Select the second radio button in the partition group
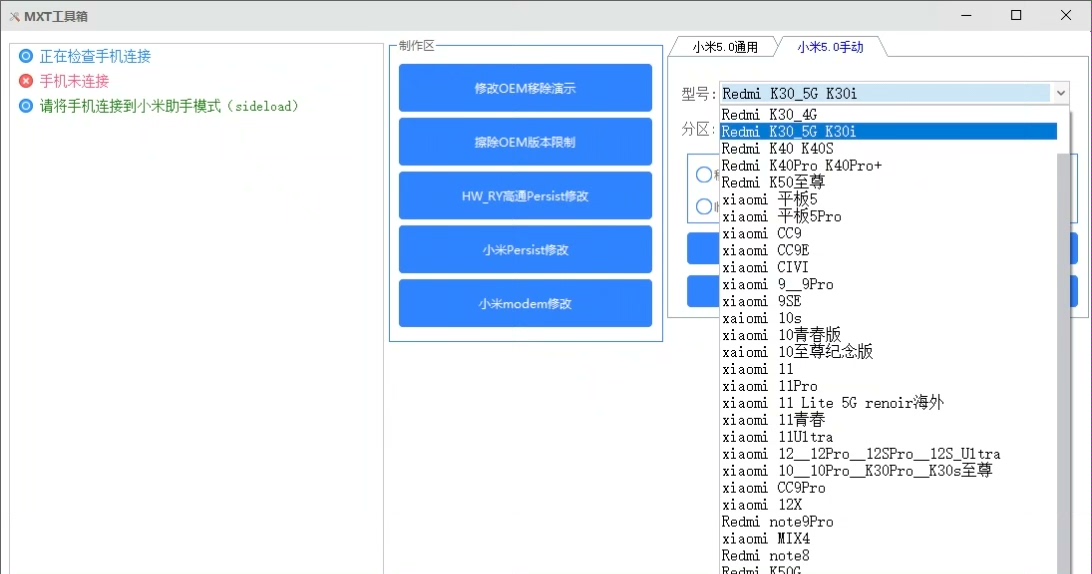This screenshot has width=1092, height=574. (x=704, y=206)
